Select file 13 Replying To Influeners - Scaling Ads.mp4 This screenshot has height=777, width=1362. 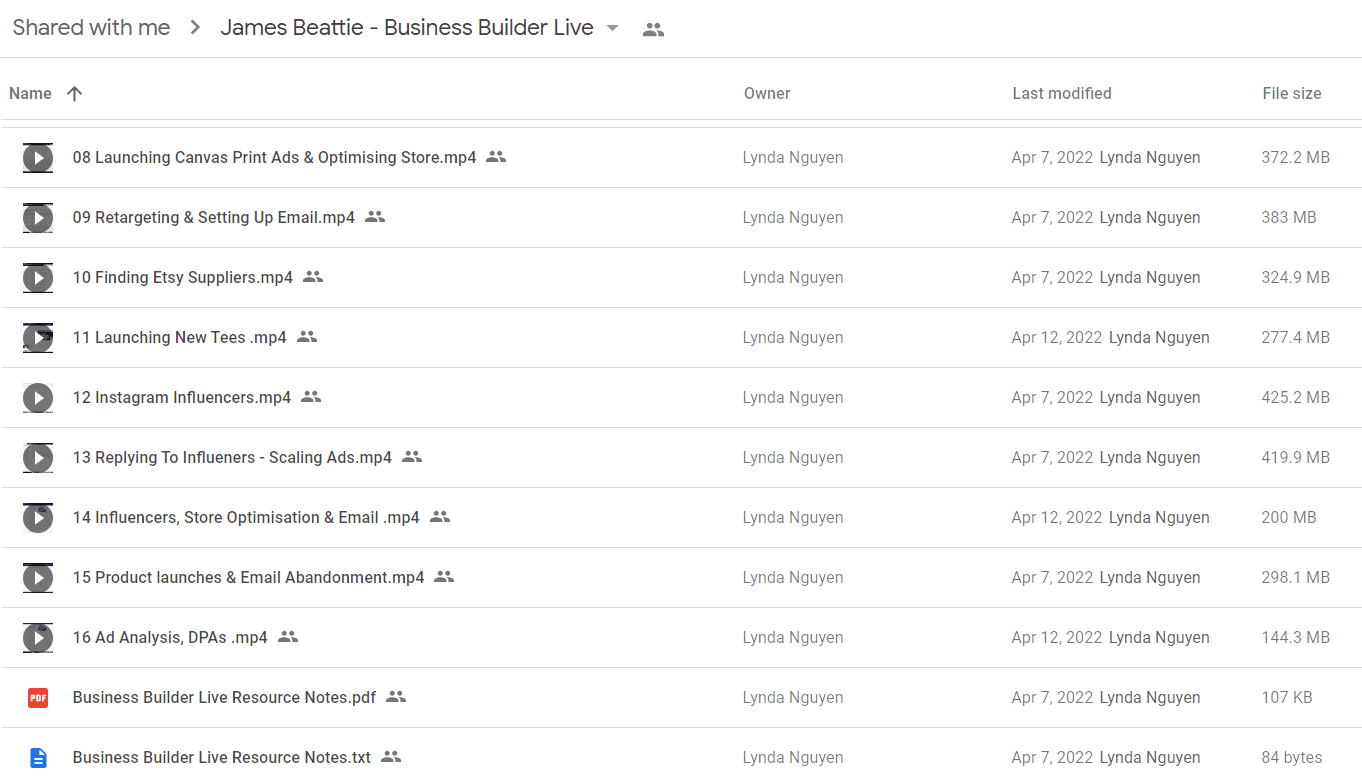[x=232, y=457]
